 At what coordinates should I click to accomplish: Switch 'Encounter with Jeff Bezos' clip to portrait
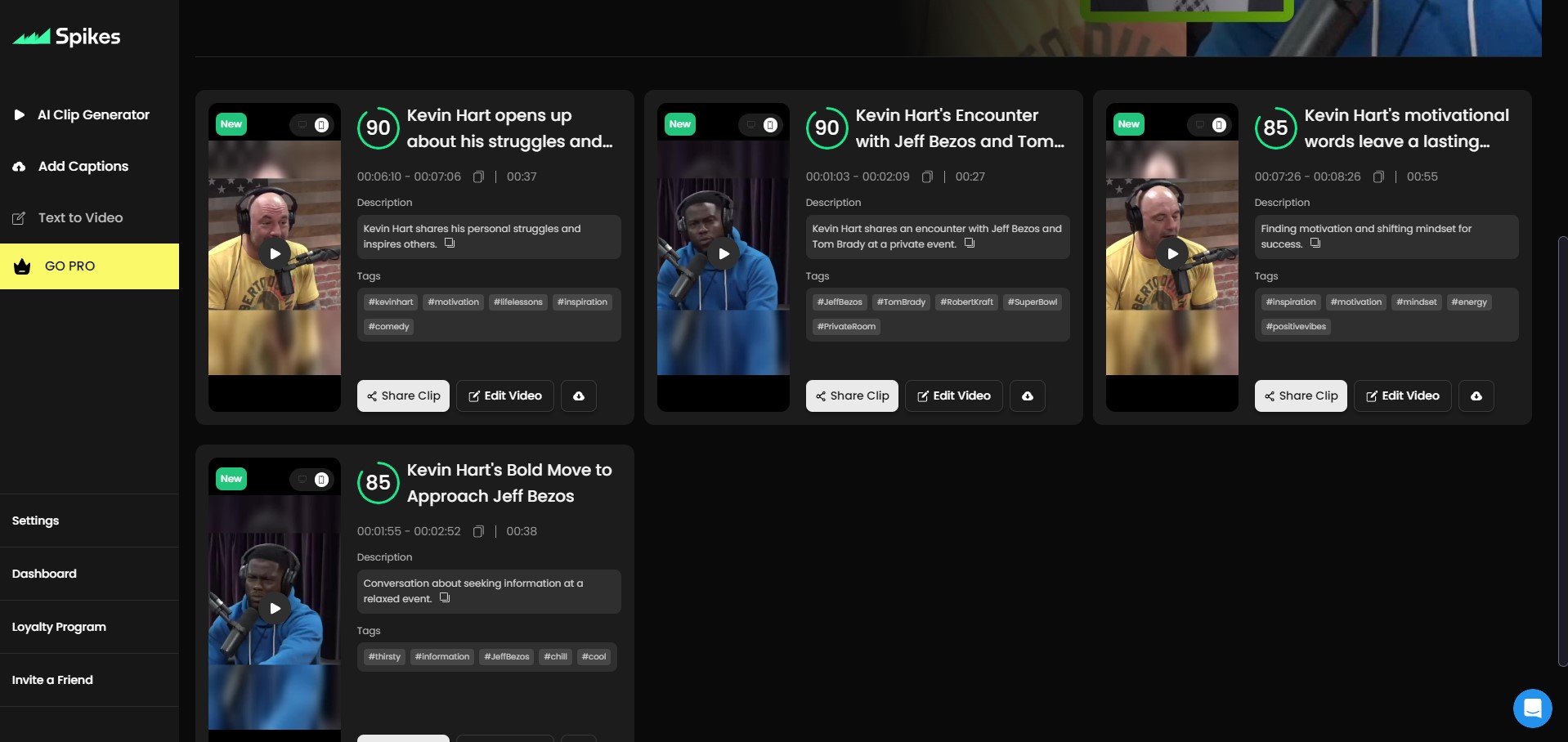click(771, 125)
